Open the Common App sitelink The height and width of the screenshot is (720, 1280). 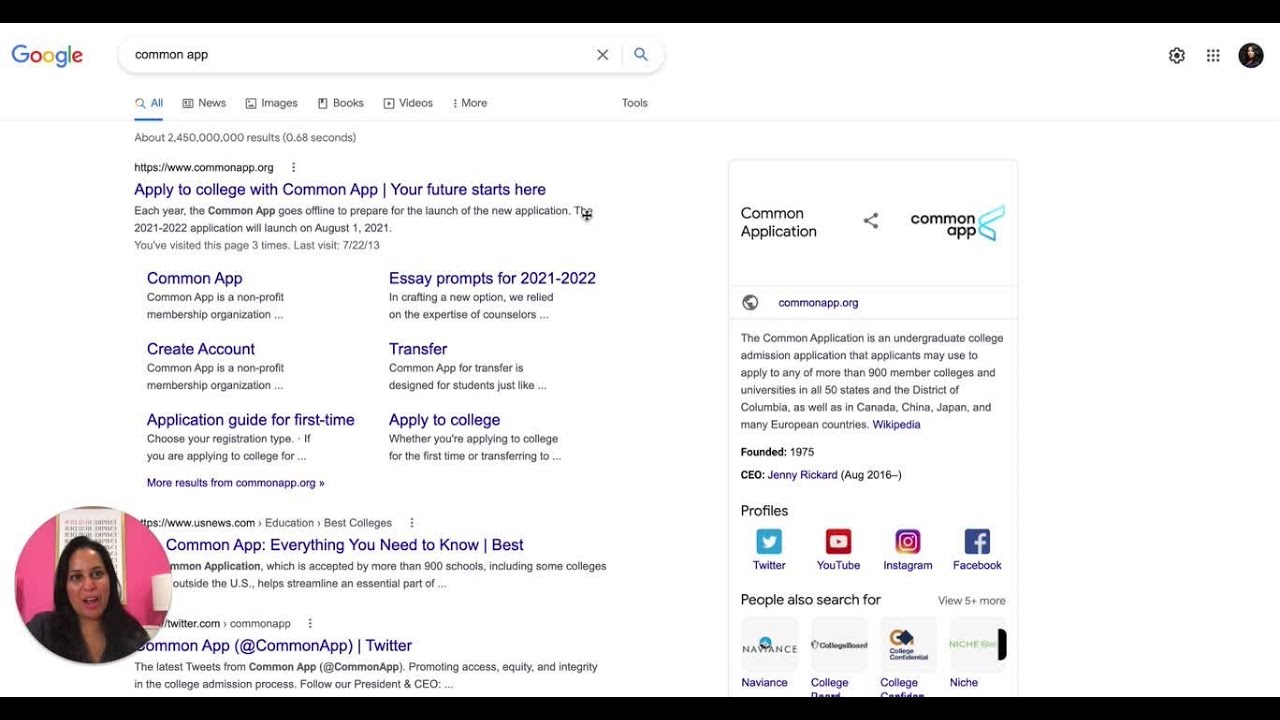[x=194, y=279]
